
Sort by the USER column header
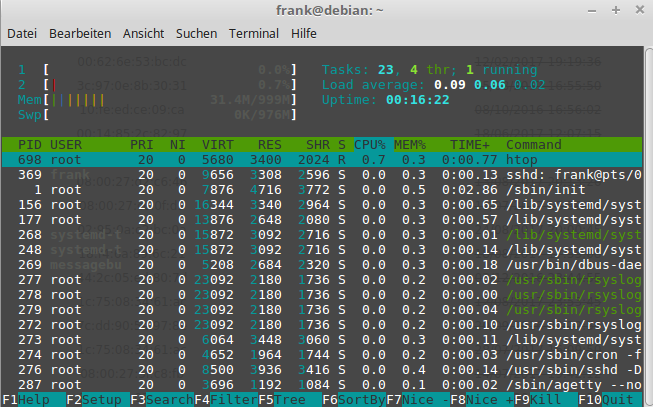point(66,145)
